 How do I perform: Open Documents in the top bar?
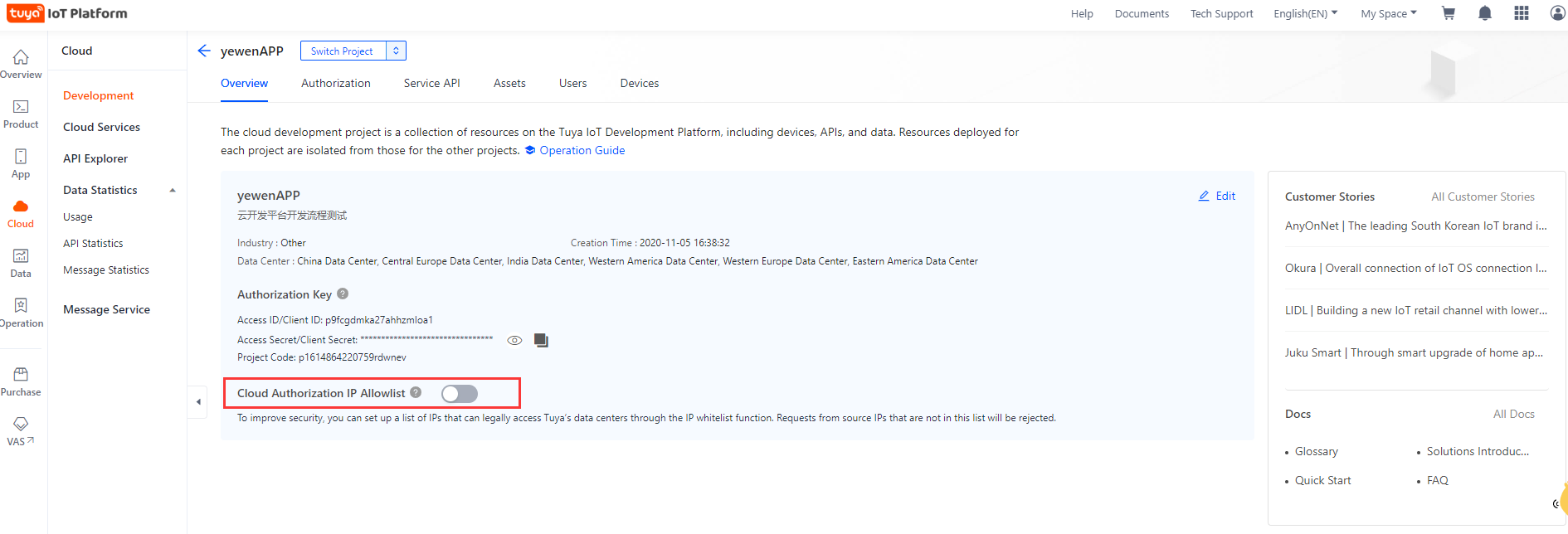[x=1142, y=13]
